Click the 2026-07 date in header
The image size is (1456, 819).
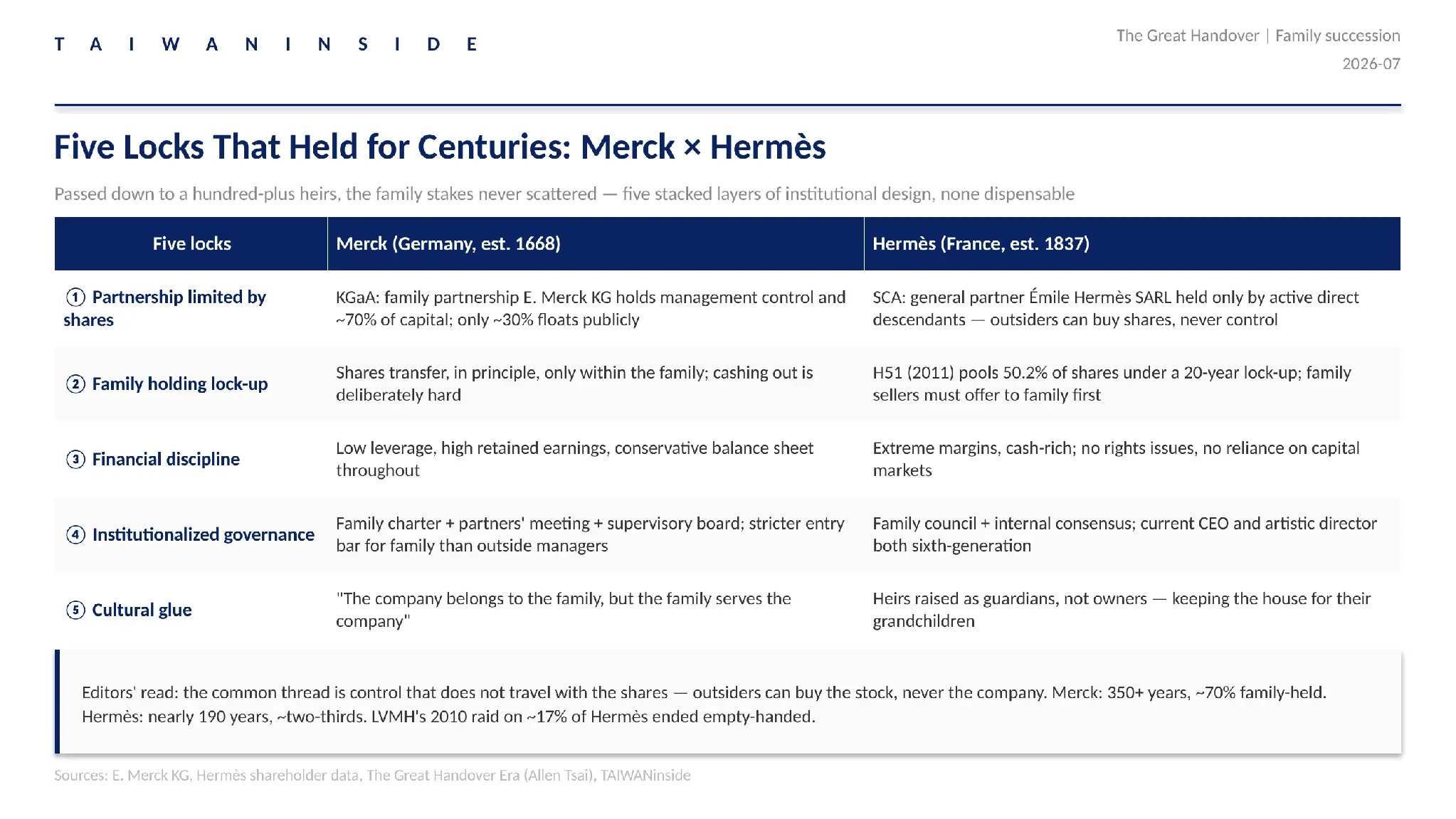[x=1371, y=64]
